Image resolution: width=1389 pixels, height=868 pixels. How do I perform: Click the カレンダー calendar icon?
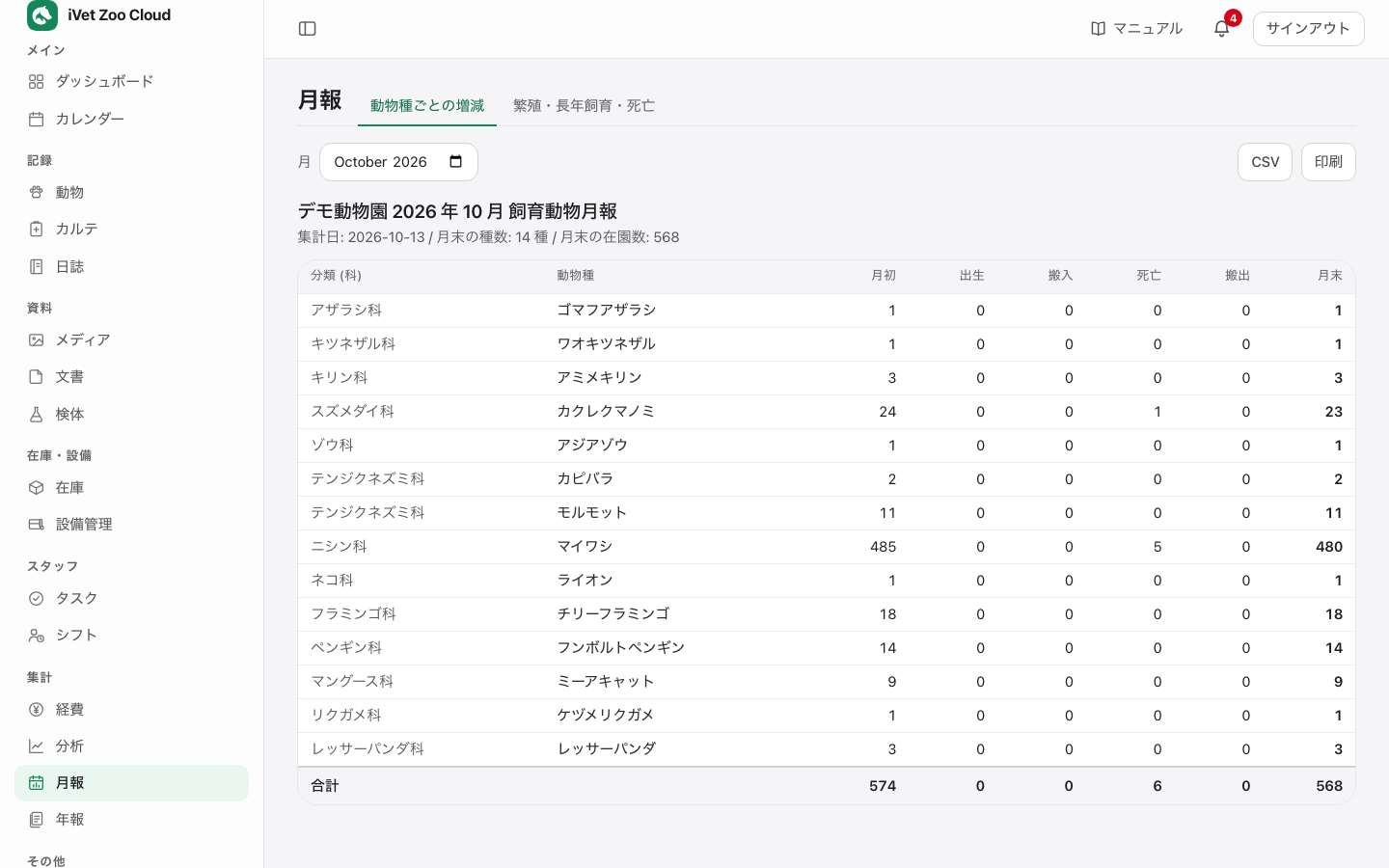pyautogui.click(x=36, y=119)
